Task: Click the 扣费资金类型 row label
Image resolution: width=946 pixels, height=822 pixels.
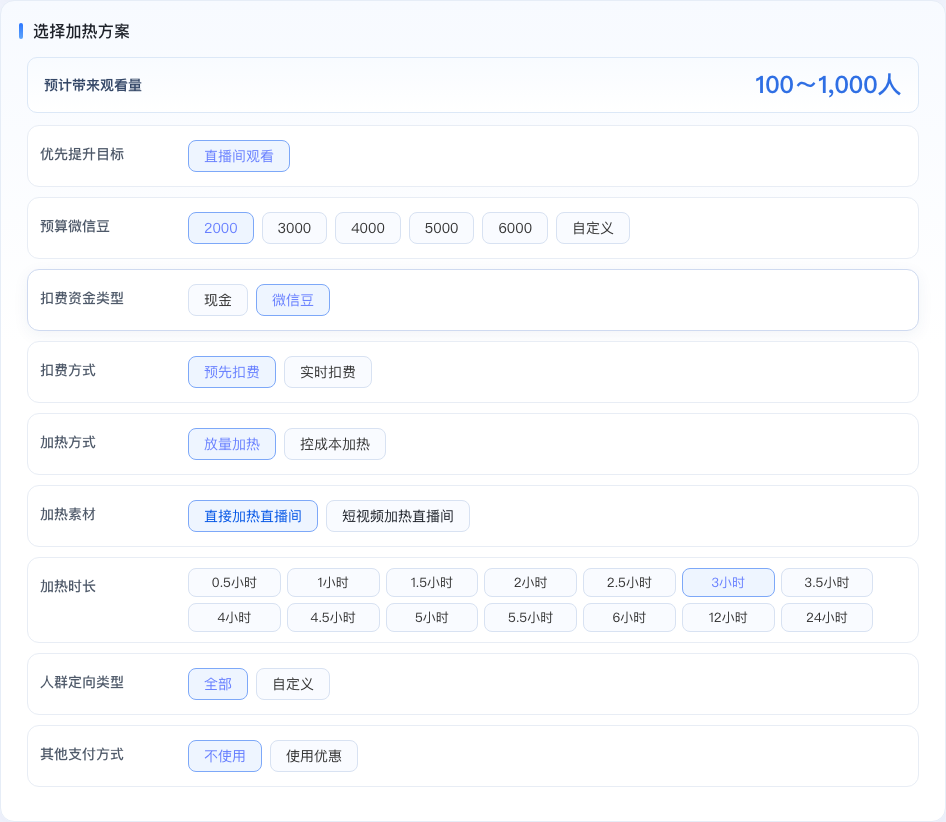Action: [x=82, y=298]
